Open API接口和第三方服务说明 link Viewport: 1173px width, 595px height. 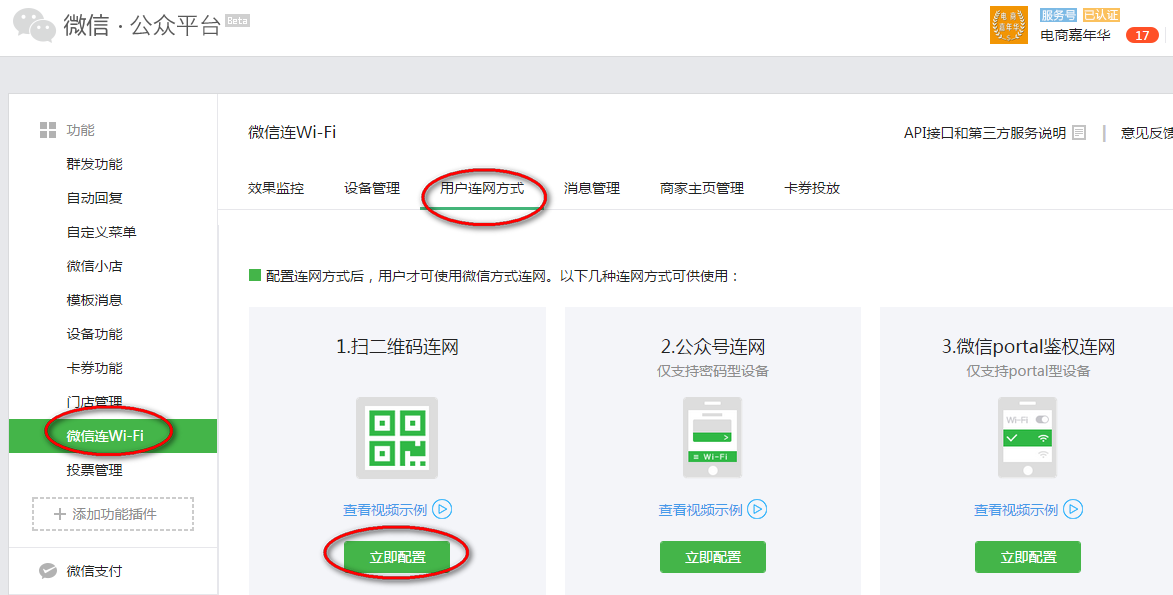(x=984, y=133)
